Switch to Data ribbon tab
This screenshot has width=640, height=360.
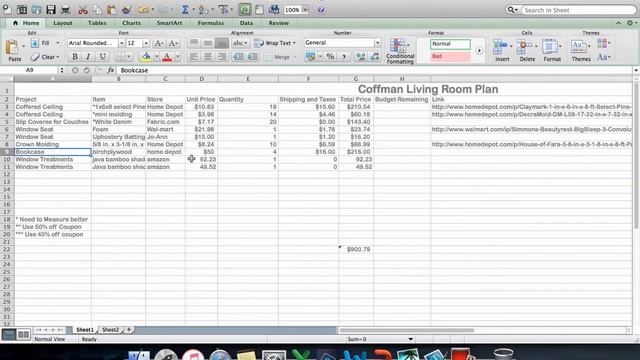click(246, 23)
